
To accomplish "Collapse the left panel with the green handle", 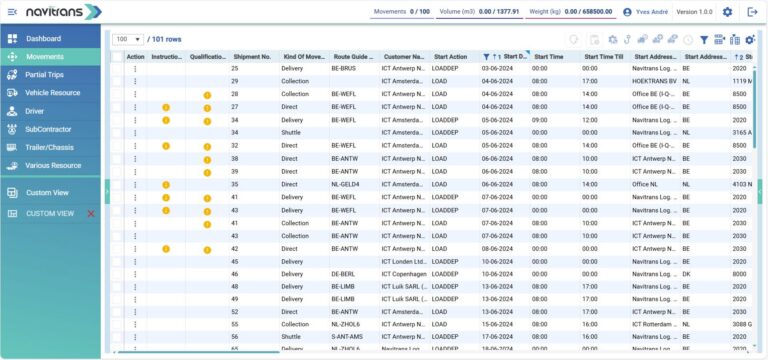I will click(x=107, y=192).
